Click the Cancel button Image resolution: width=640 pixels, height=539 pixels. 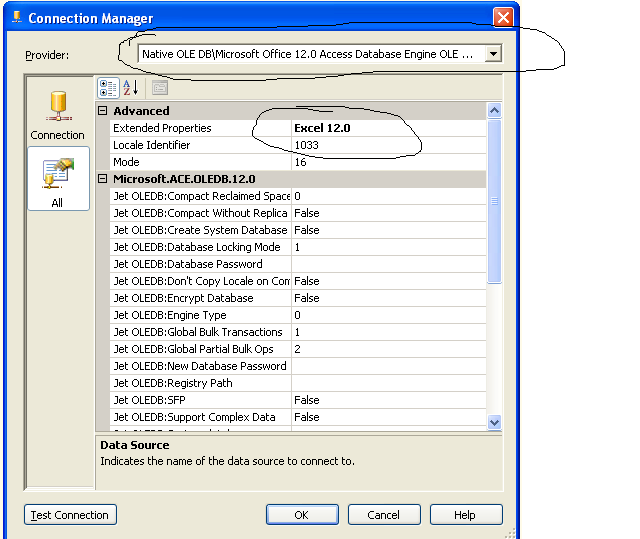pos(384,515)
